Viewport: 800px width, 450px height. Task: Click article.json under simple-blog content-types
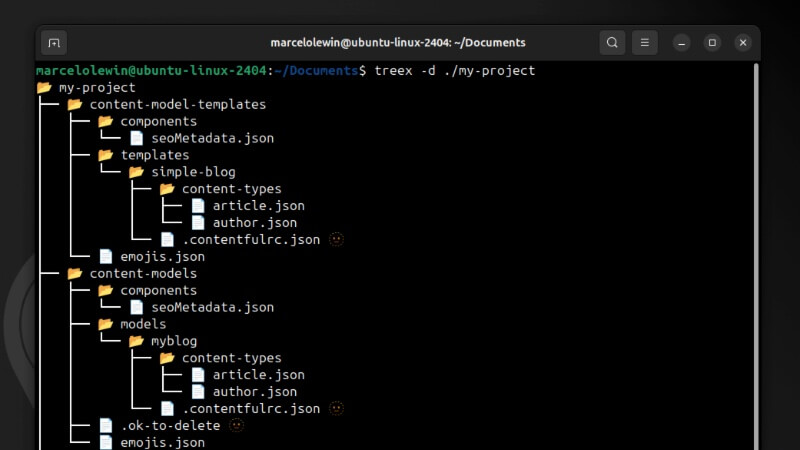(x=258, y=206)
